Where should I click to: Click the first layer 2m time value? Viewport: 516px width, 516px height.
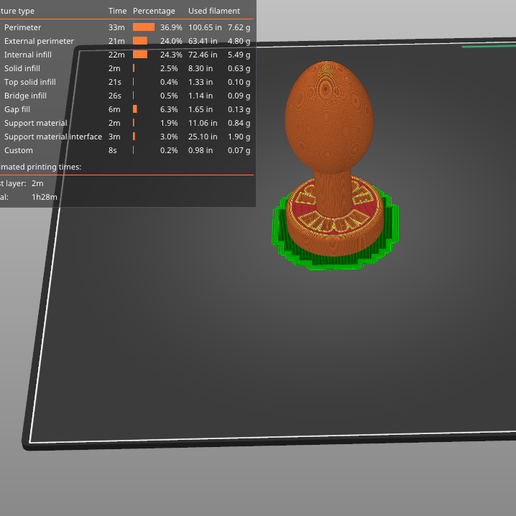coord(38,183)
